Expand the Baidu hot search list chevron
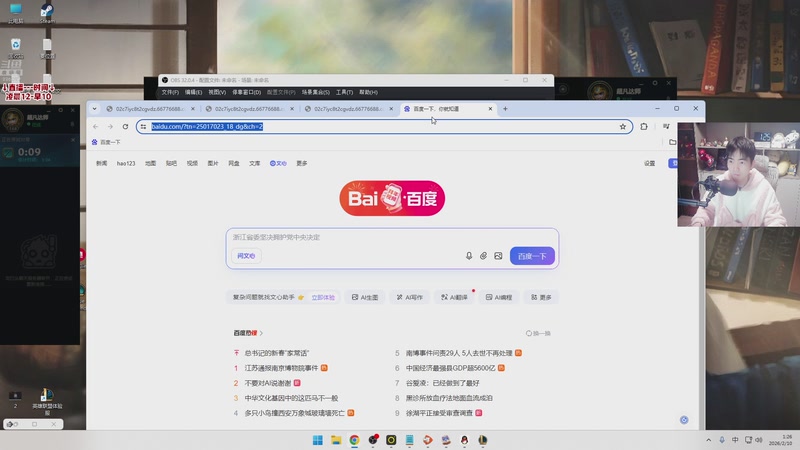Viewport: 800px width, 450px height. [x=261, y=333]
